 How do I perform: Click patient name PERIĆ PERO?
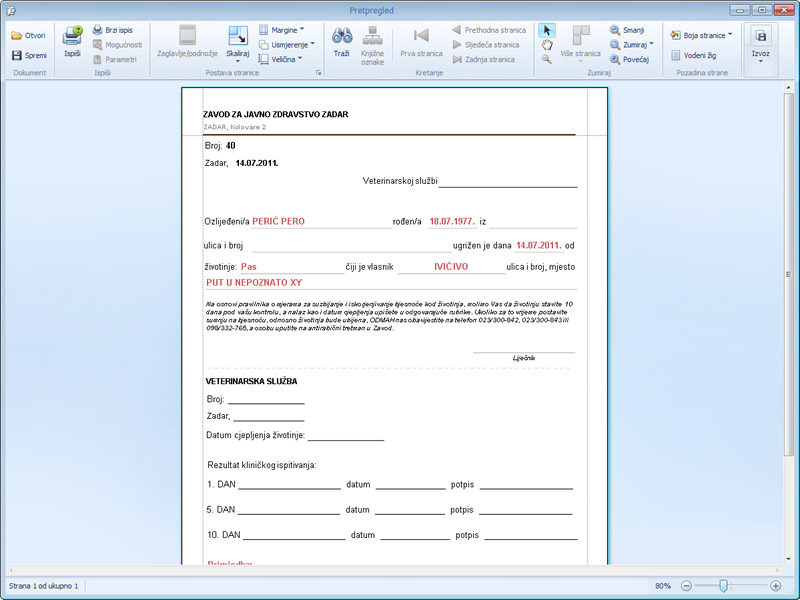point(279,221)
